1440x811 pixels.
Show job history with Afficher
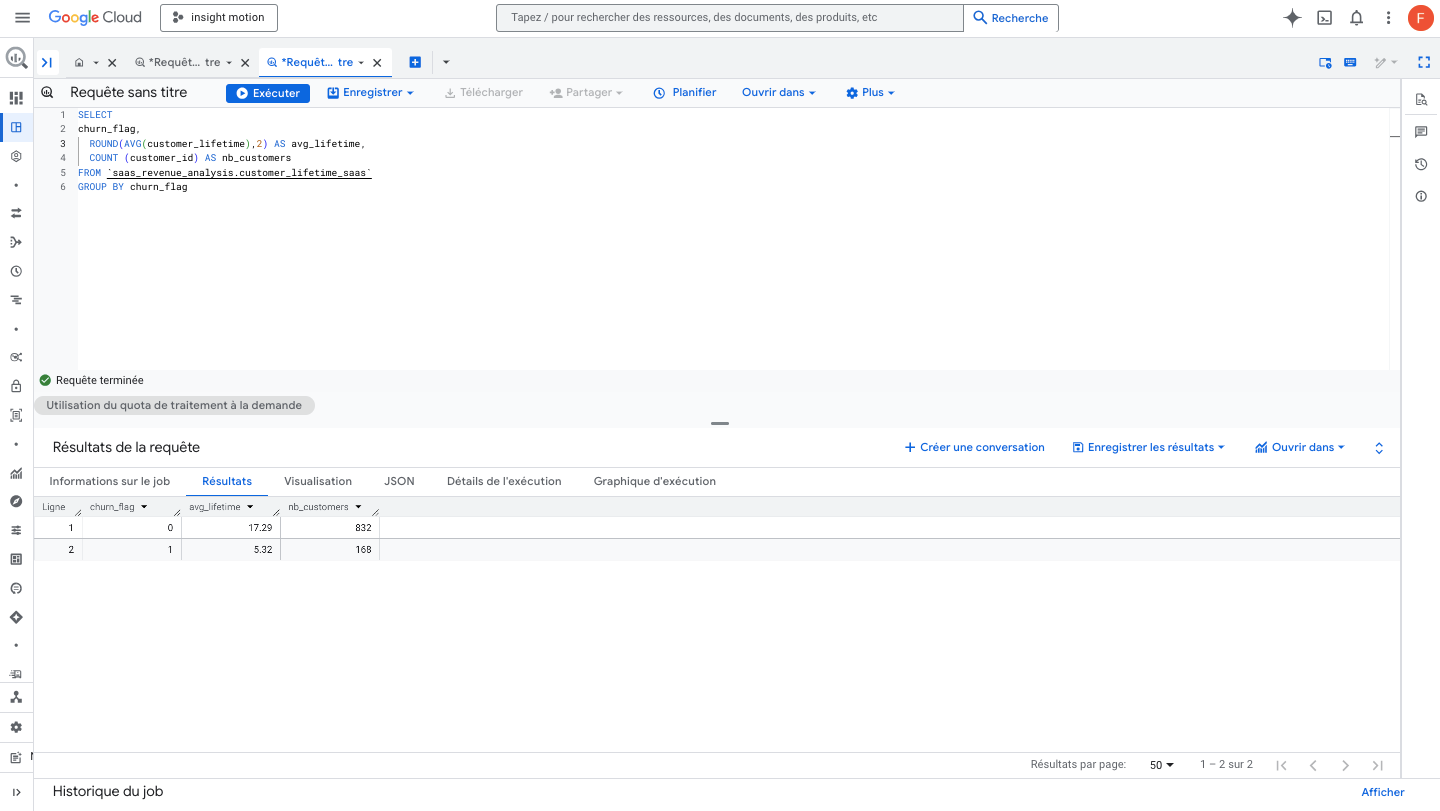(x=1383, y=792)
